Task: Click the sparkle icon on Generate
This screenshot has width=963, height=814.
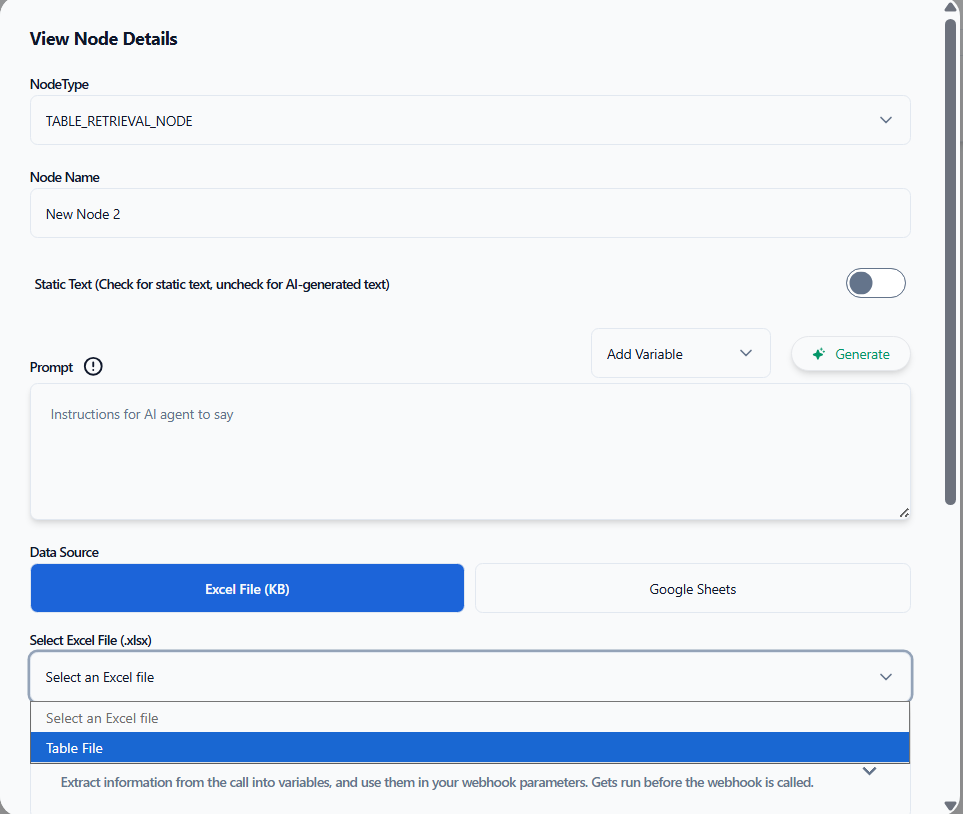Action: point(819,354)
